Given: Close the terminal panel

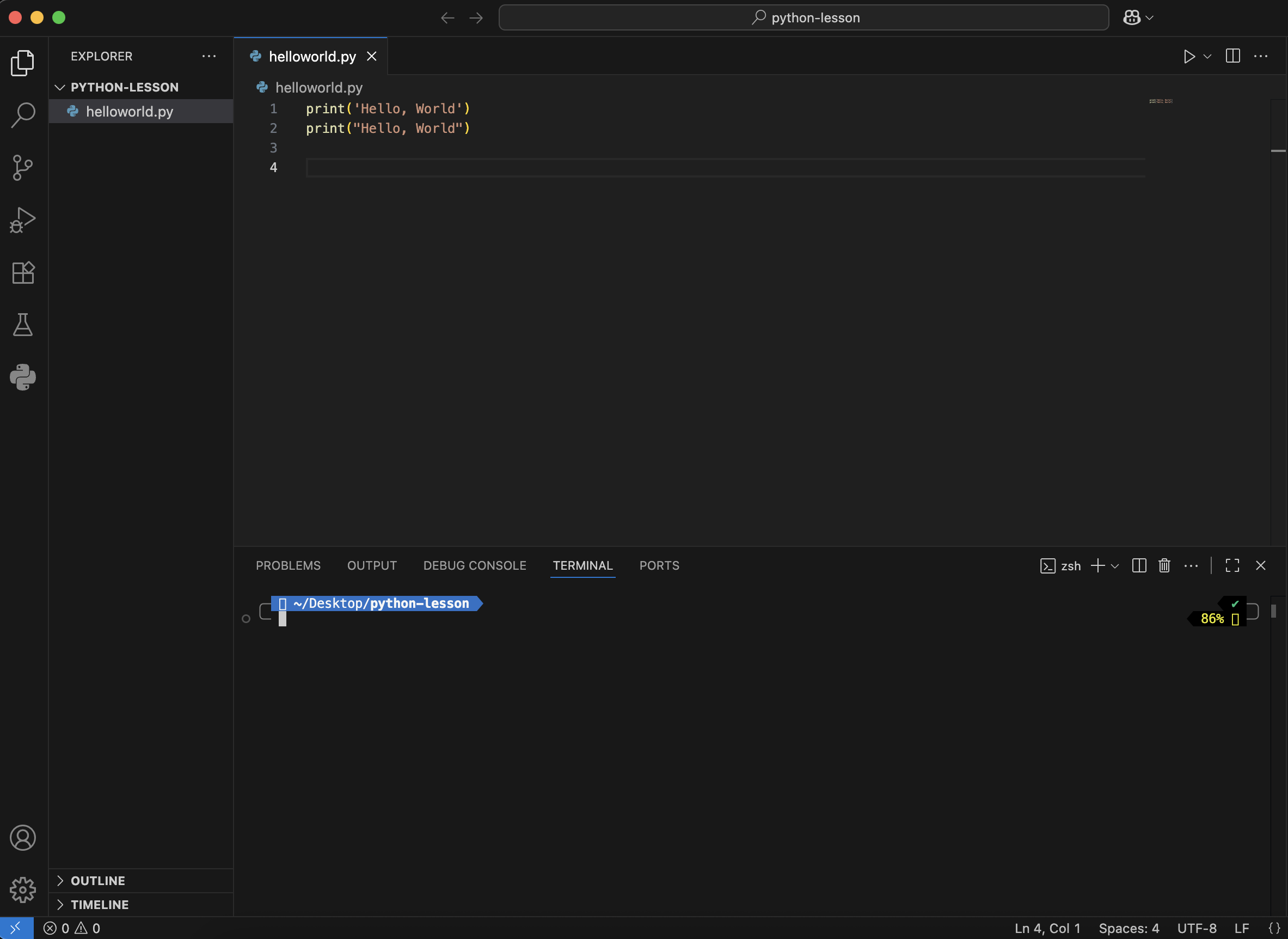Looking at the screenshot, I should [x=1261, y=565].
